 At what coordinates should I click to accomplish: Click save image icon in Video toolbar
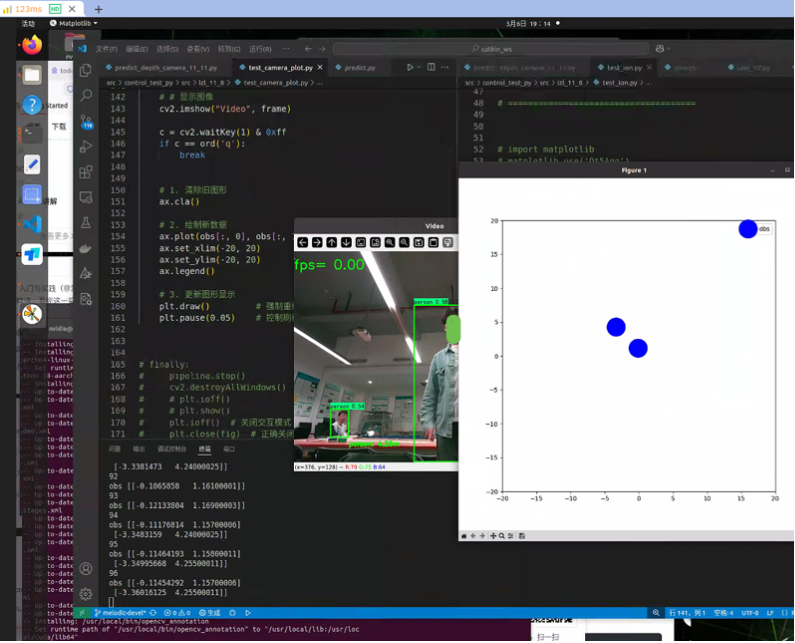[419, 242]
